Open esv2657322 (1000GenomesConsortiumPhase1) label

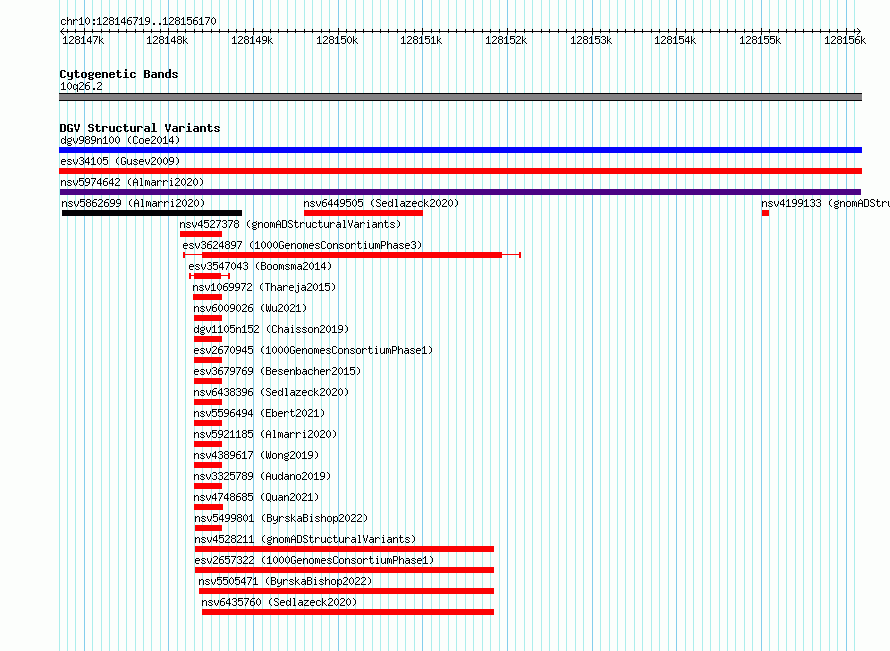pyautogui.click(x=314, y=560)
